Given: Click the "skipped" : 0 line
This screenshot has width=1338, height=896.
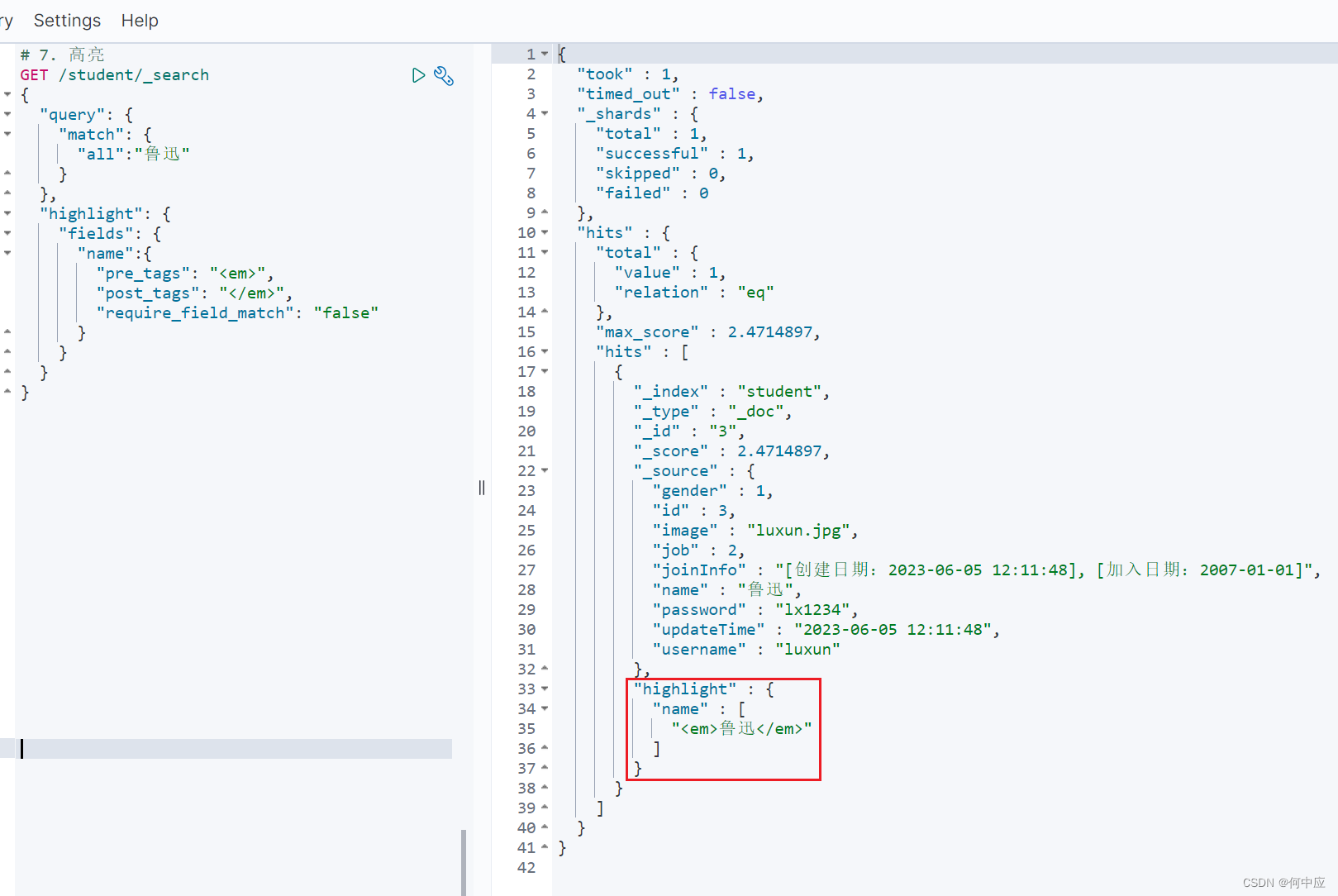Looking at the screenshot, I should [661, 174].
